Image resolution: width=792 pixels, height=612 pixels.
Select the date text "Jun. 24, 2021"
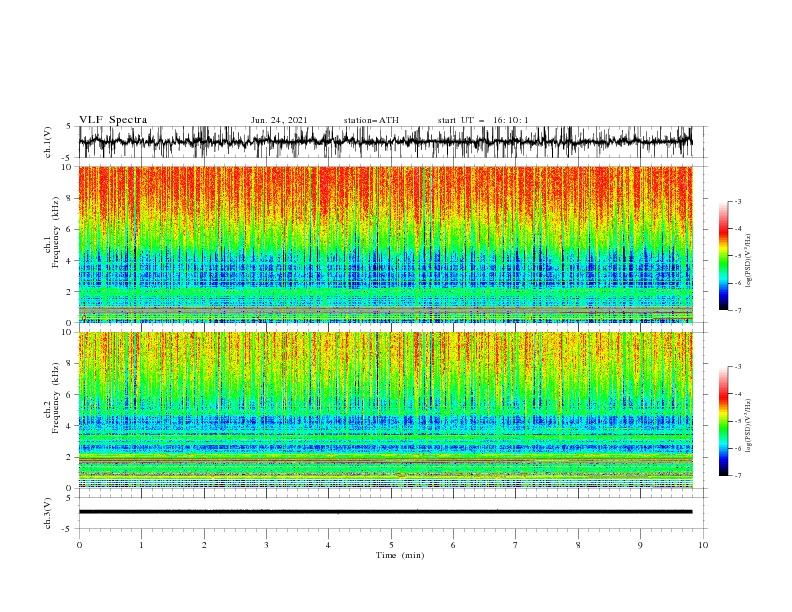point(279,120)
